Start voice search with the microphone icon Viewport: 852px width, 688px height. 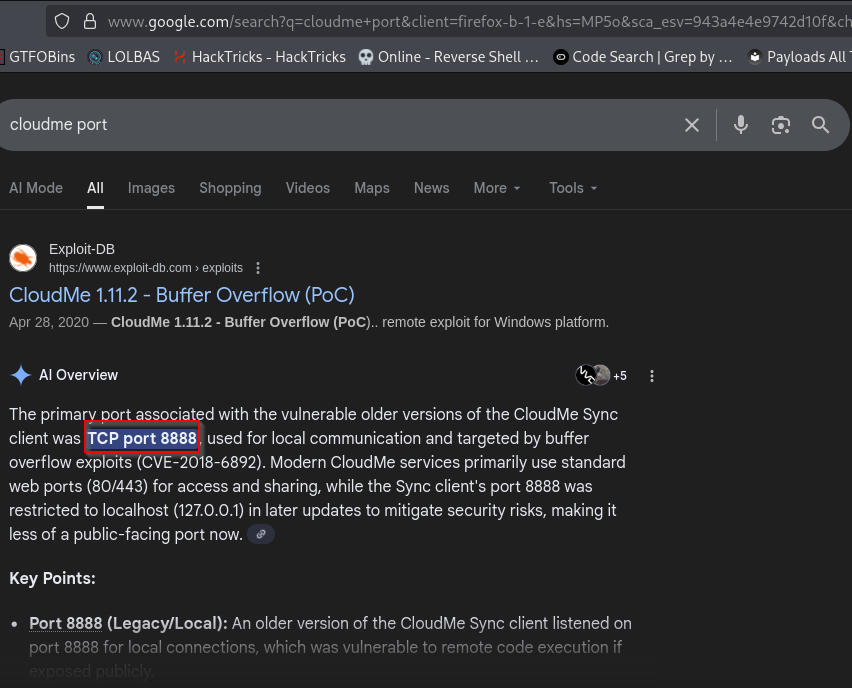(741, 125)
